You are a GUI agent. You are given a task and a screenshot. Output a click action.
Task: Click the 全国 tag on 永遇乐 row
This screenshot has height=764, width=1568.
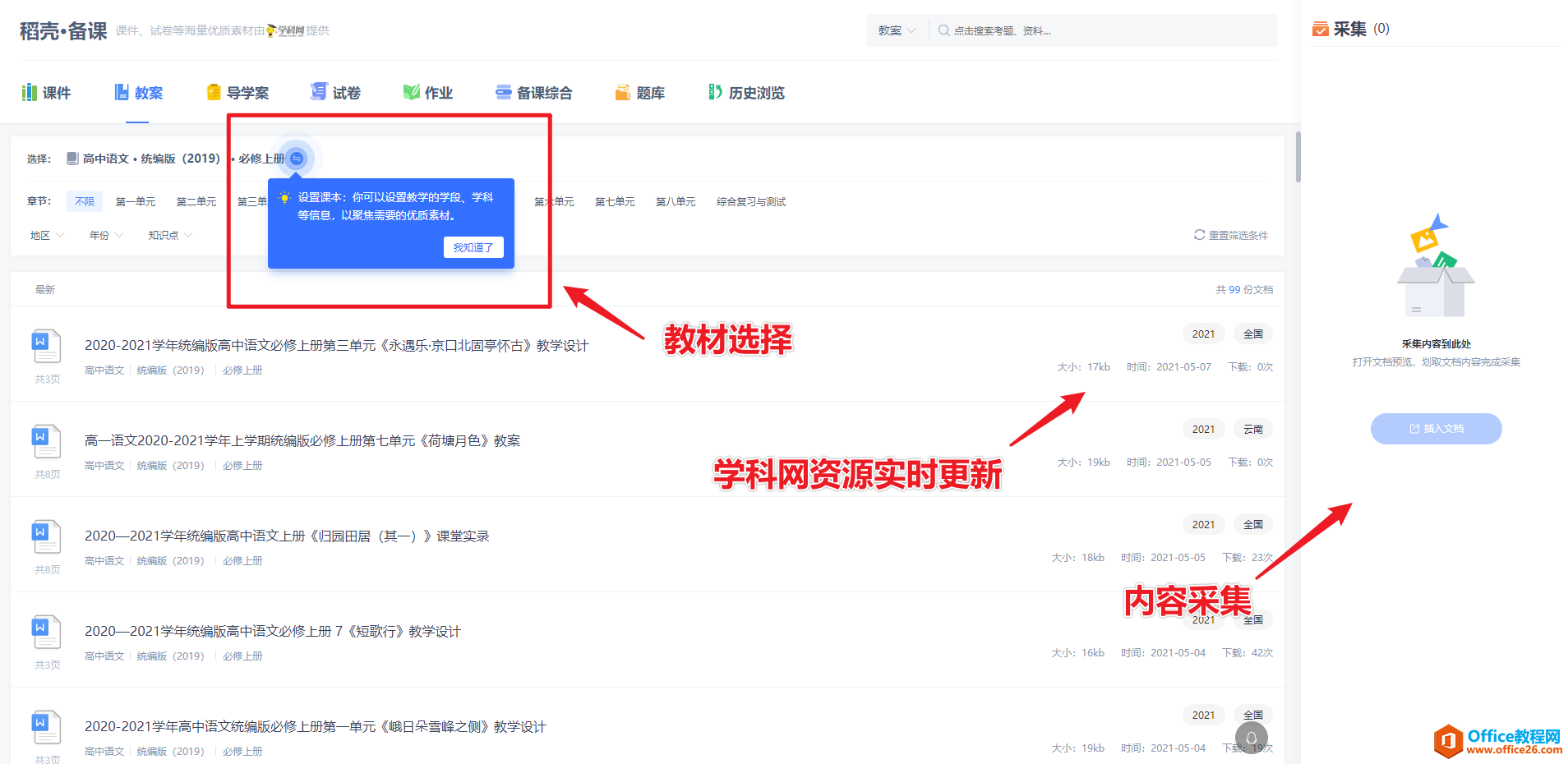(x=1253, y=334)
